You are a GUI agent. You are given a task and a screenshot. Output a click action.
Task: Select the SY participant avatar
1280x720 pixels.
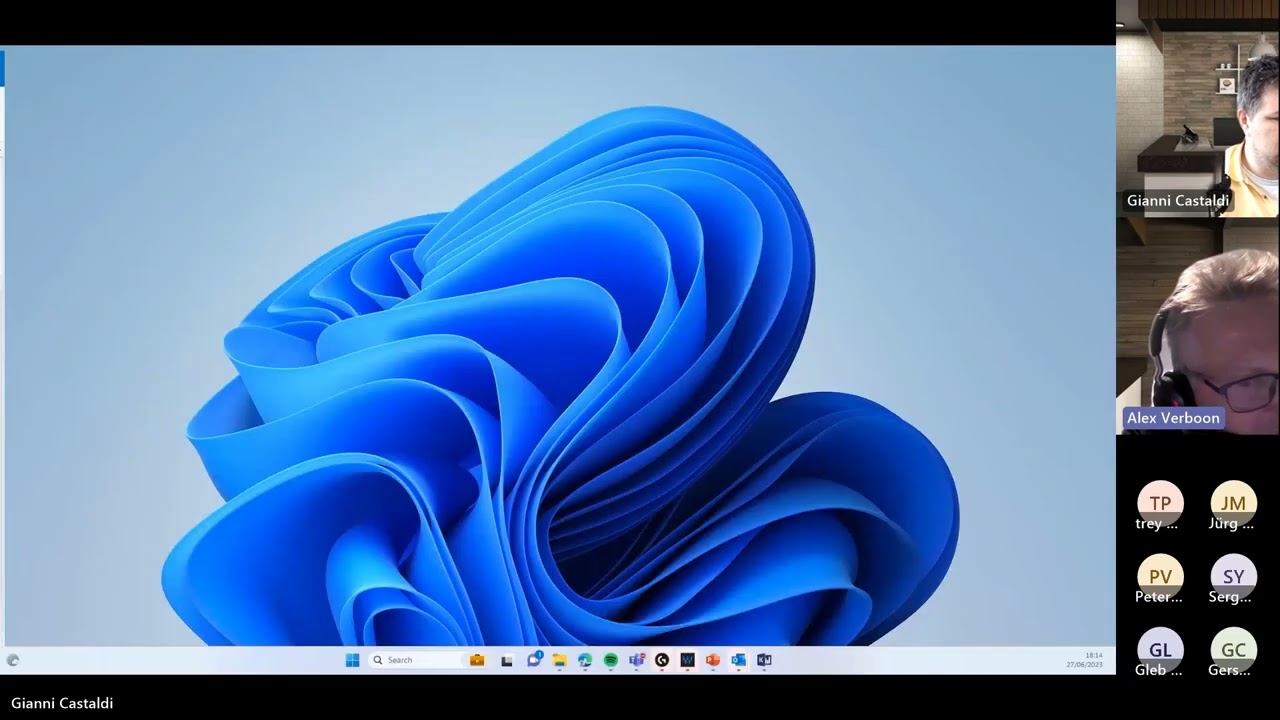(x=1234, y=576)
